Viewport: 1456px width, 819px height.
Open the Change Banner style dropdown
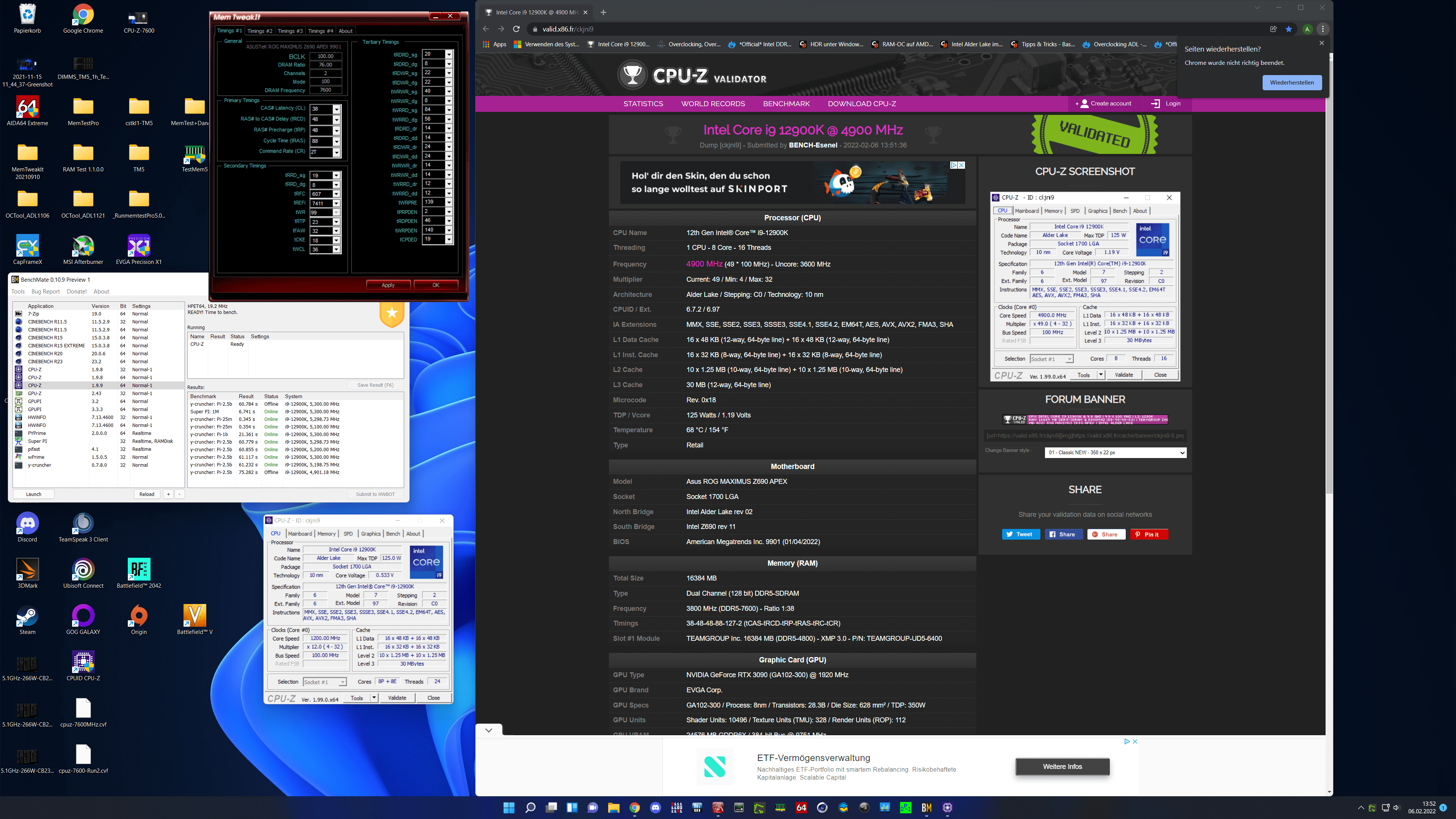click(1115, 453)
